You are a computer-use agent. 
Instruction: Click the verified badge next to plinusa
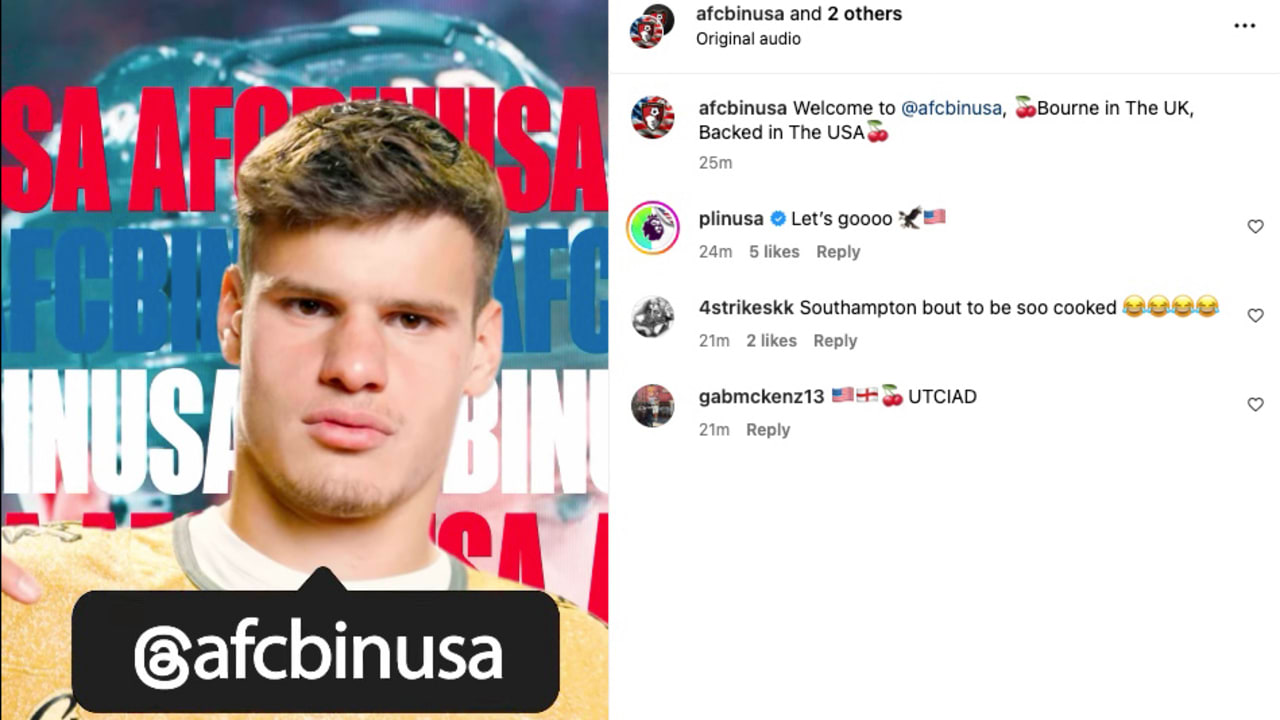click(x=778, y=219)
